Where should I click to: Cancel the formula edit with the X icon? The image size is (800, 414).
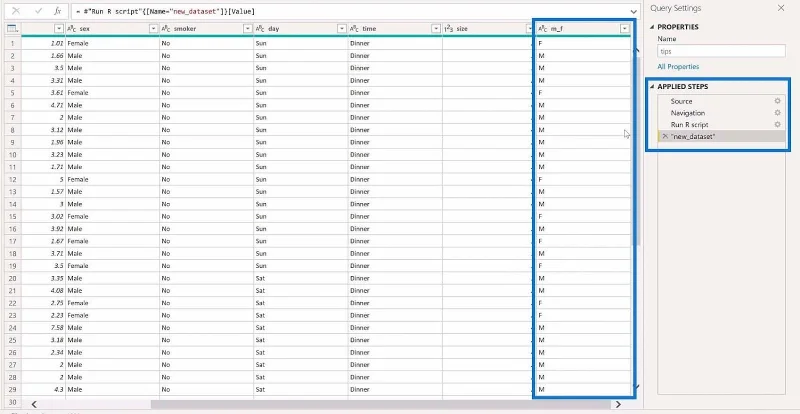pyautogui.click(x=16, y=11)
